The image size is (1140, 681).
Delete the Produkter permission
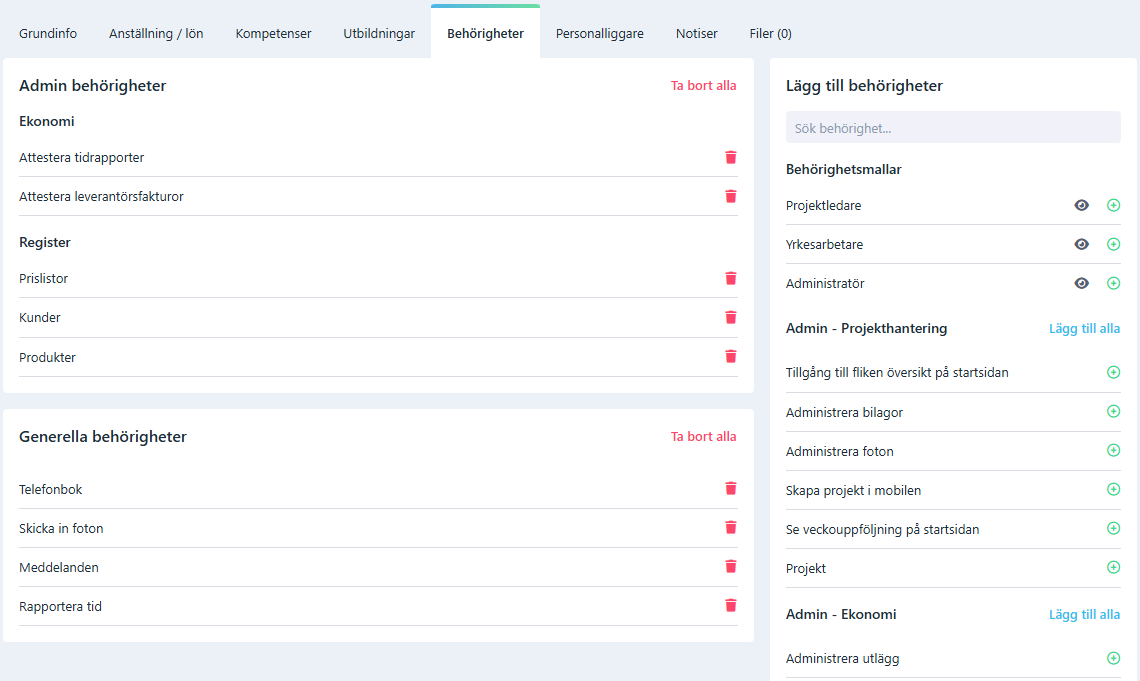tap(731, 356)
